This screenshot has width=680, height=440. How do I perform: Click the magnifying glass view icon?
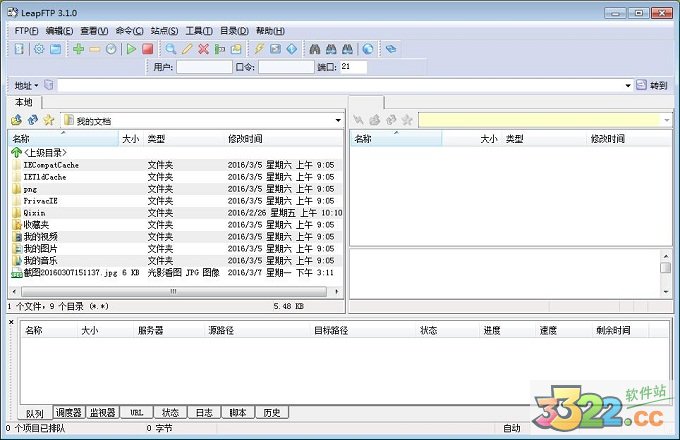click(x=170, y=49)
